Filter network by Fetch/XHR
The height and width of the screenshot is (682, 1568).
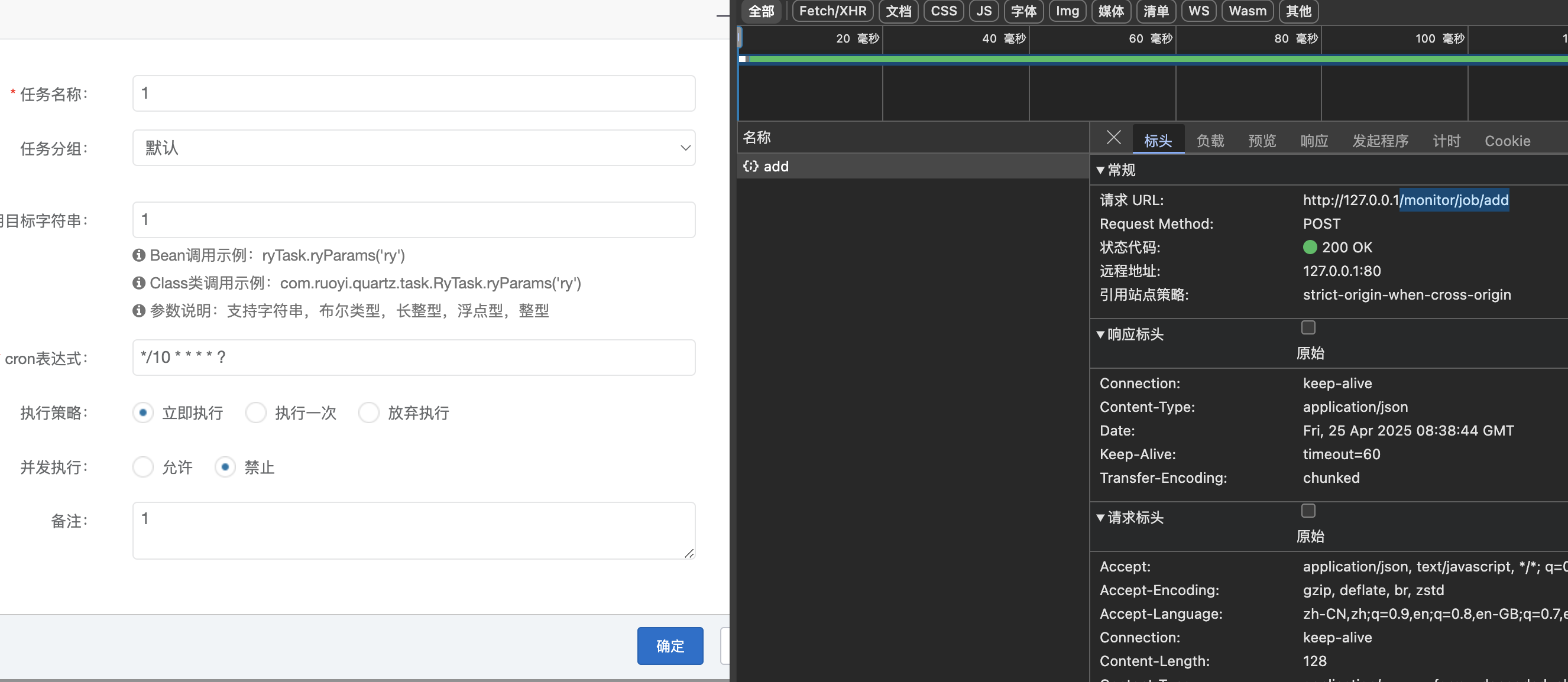click(832, 11)
